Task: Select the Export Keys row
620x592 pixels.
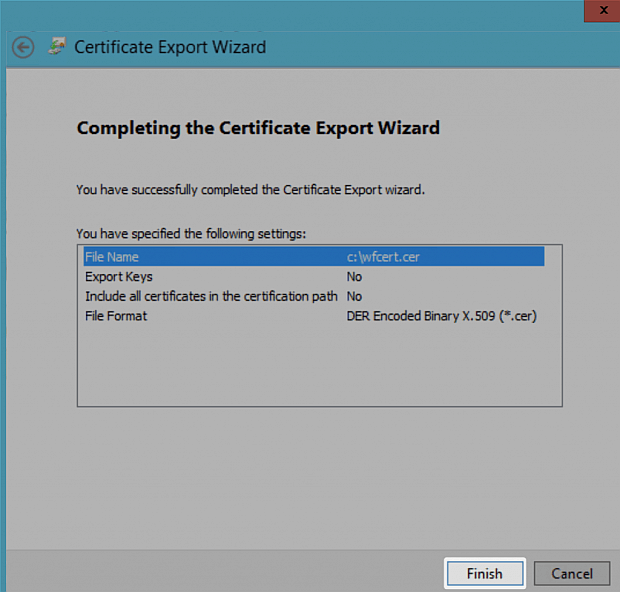Action: click(x=314, y=276)
